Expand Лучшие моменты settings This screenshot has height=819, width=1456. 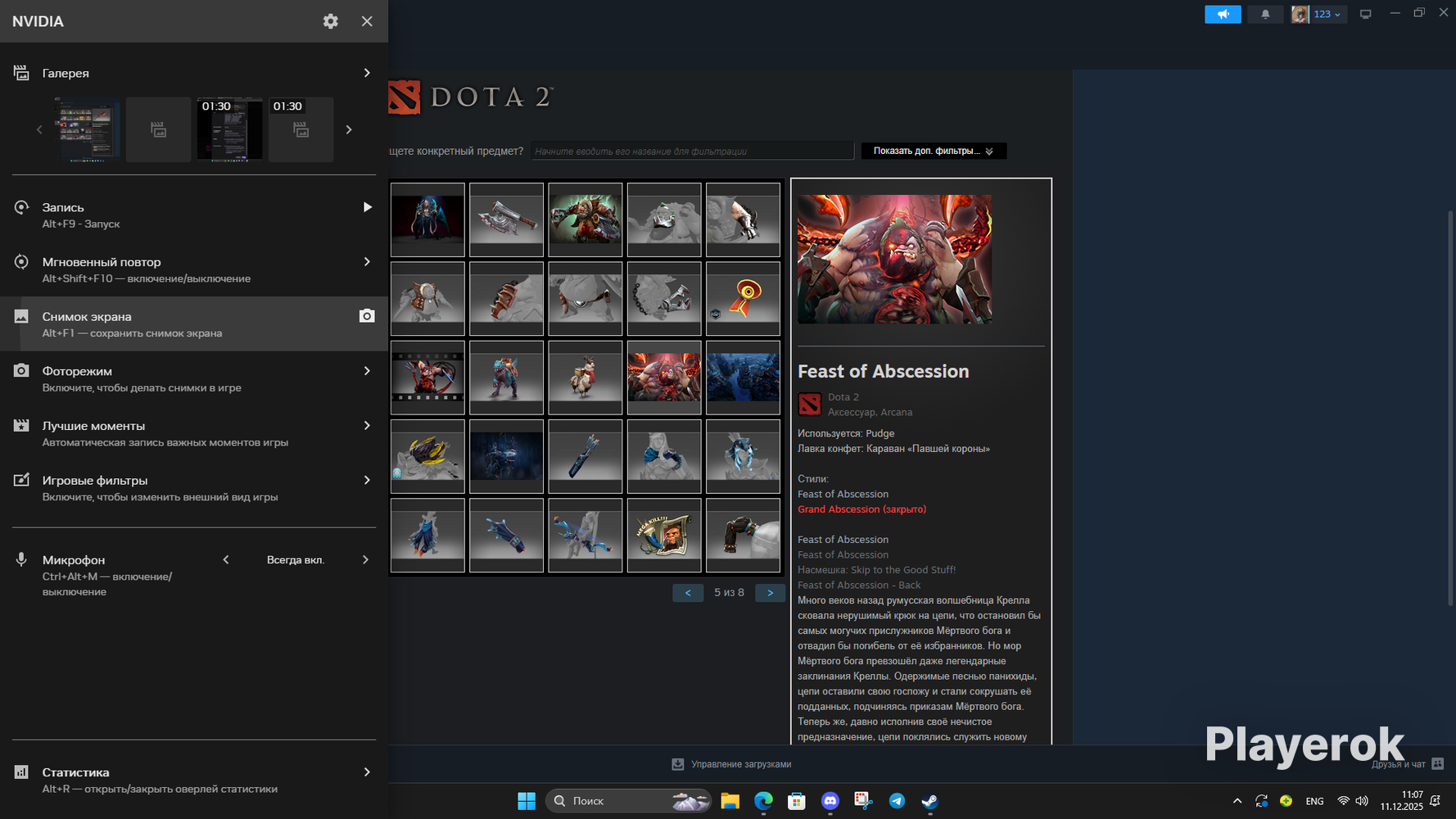click(367, 425)
